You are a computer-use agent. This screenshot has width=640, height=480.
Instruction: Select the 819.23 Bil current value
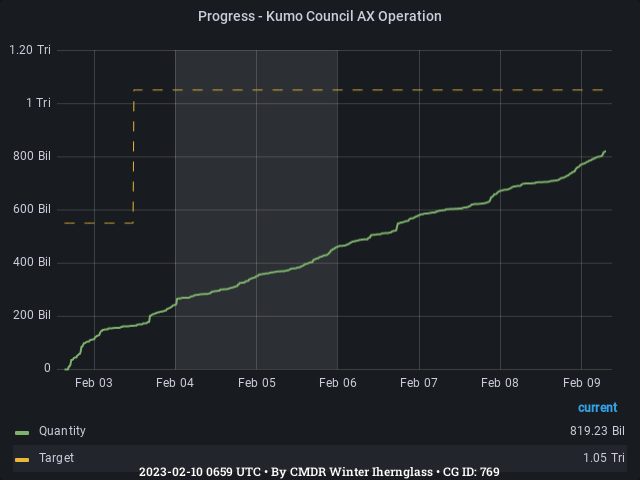tap(597, 431)
